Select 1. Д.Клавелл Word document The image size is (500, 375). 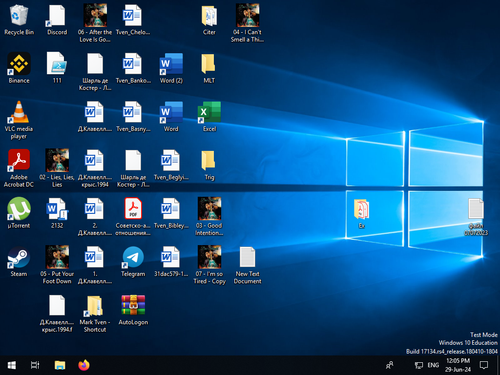95,257
